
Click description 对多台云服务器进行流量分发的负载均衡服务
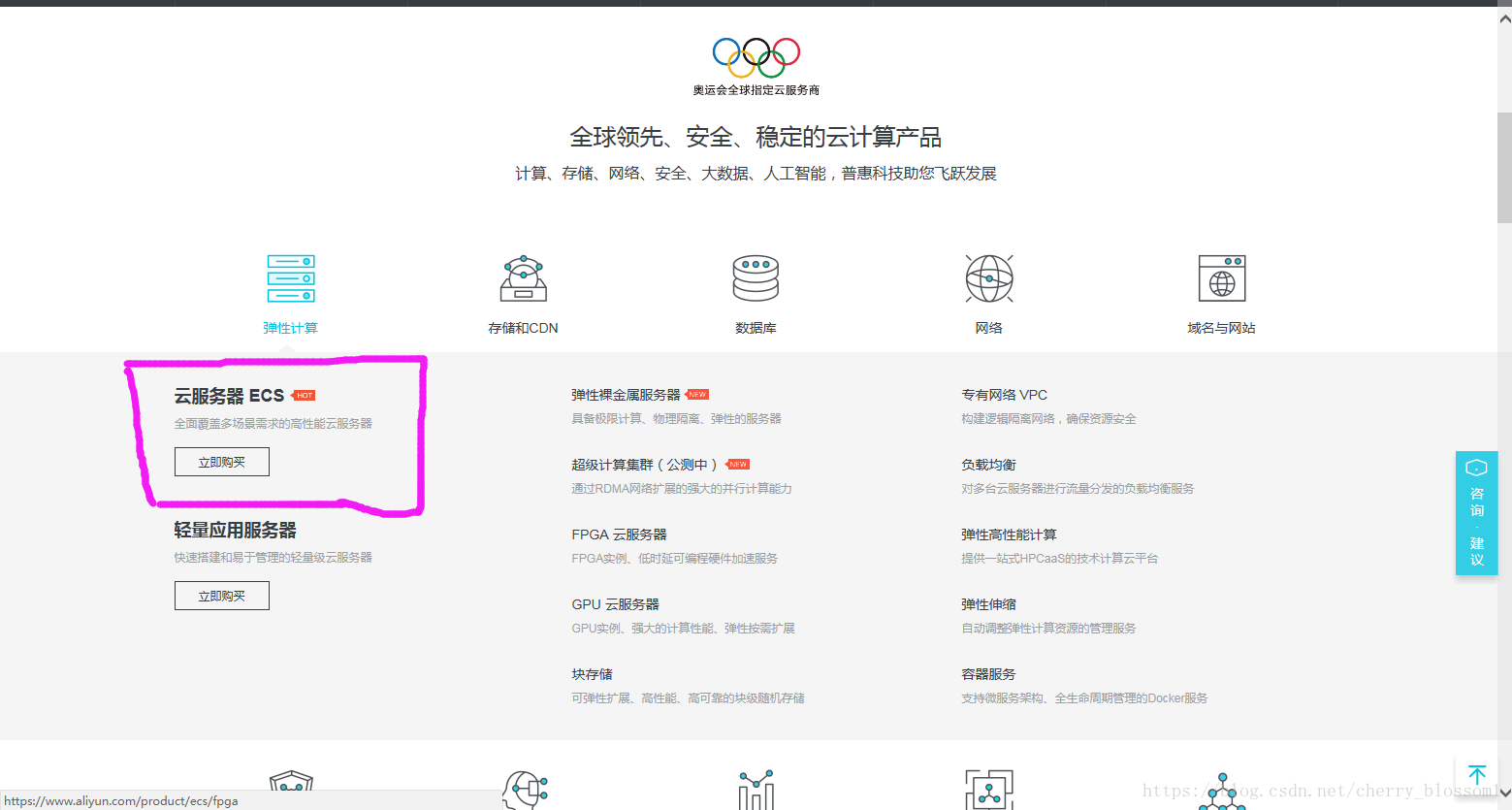[x=1078, y=489]
